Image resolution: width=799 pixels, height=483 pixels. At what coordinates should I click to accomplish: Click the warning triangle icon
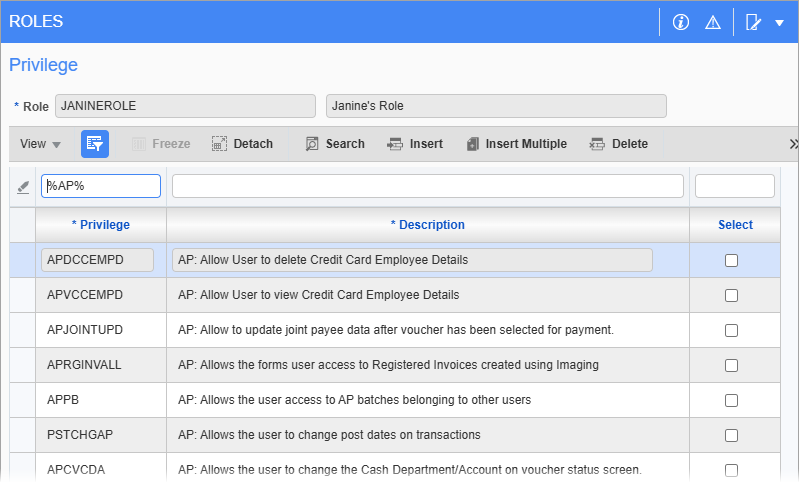712,22
